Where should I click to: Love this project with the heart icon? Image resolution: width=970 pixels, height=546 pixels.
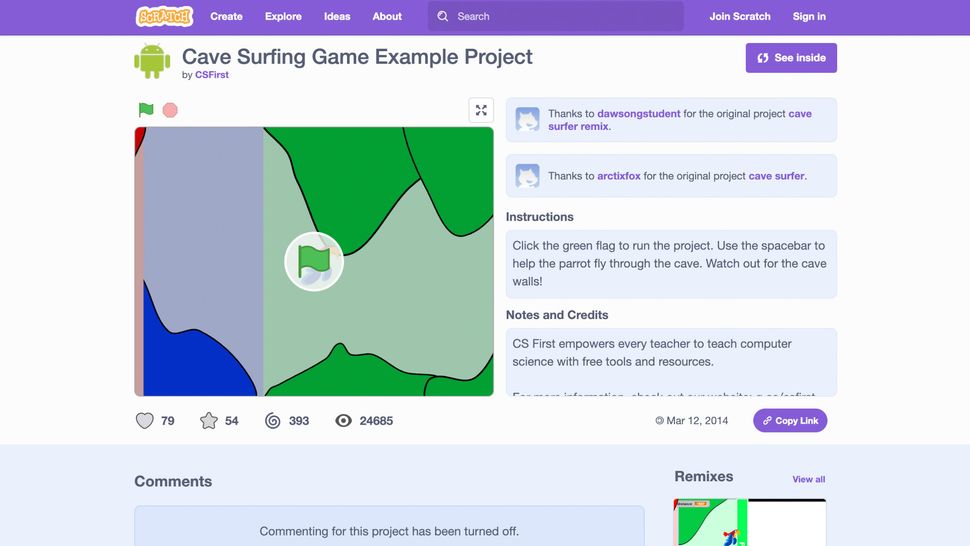click(145, 421)
